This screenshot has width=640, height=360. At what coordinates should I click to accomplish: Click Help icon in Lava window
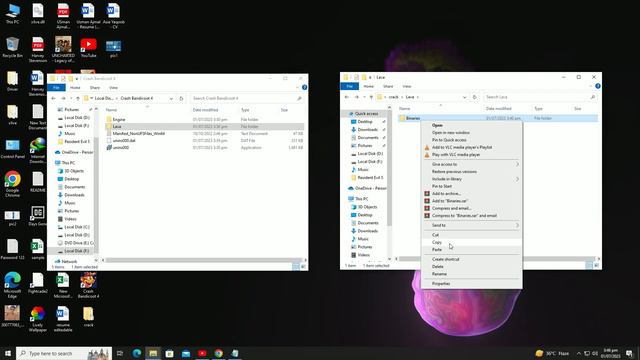pos(598,86)
